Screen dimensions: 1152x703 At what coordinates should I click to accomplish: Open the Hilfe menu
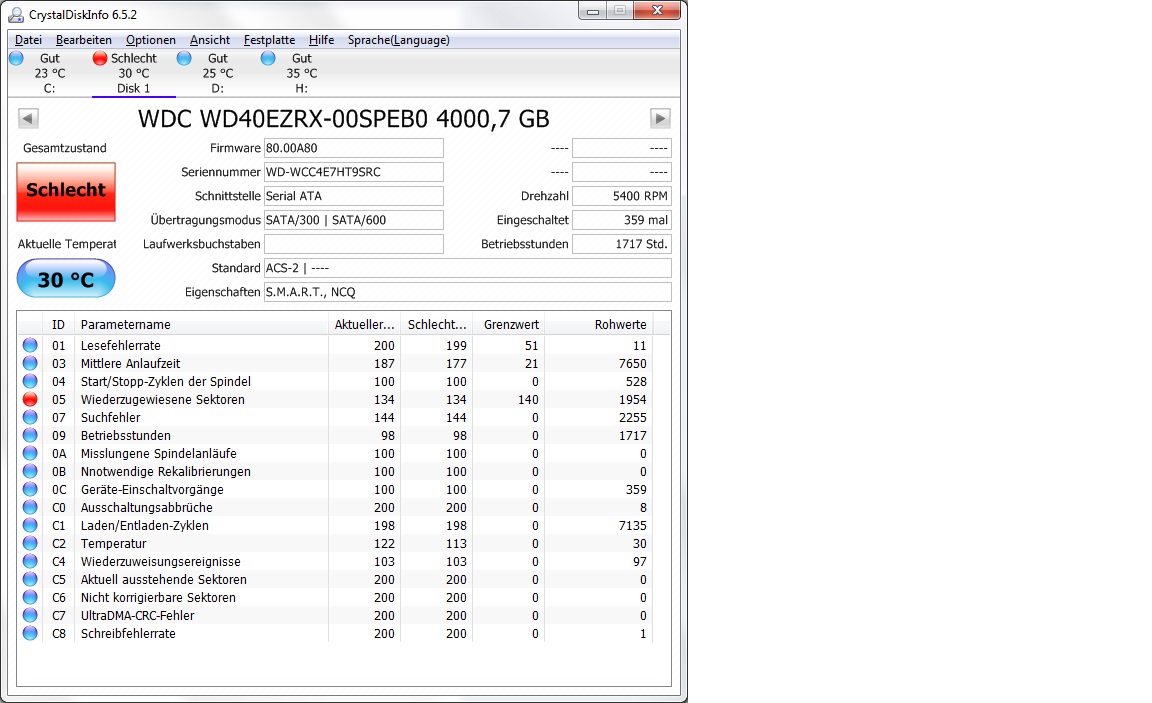click(321, 40)
